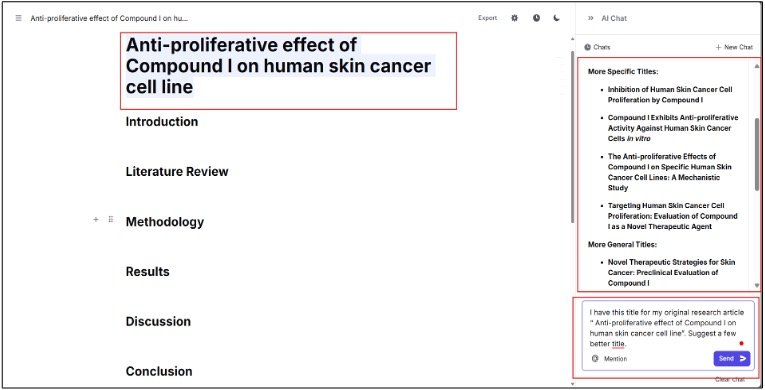
Task: Click Mention in chat input
Action: pyautogui.click(x=609, y=359)
